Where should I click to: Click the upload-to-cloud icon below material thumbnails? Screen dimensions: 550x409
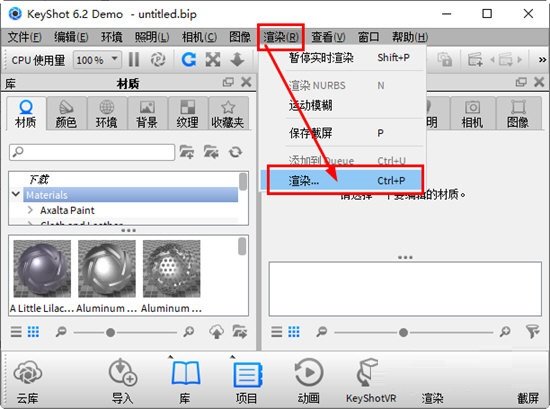coord(216,331)
